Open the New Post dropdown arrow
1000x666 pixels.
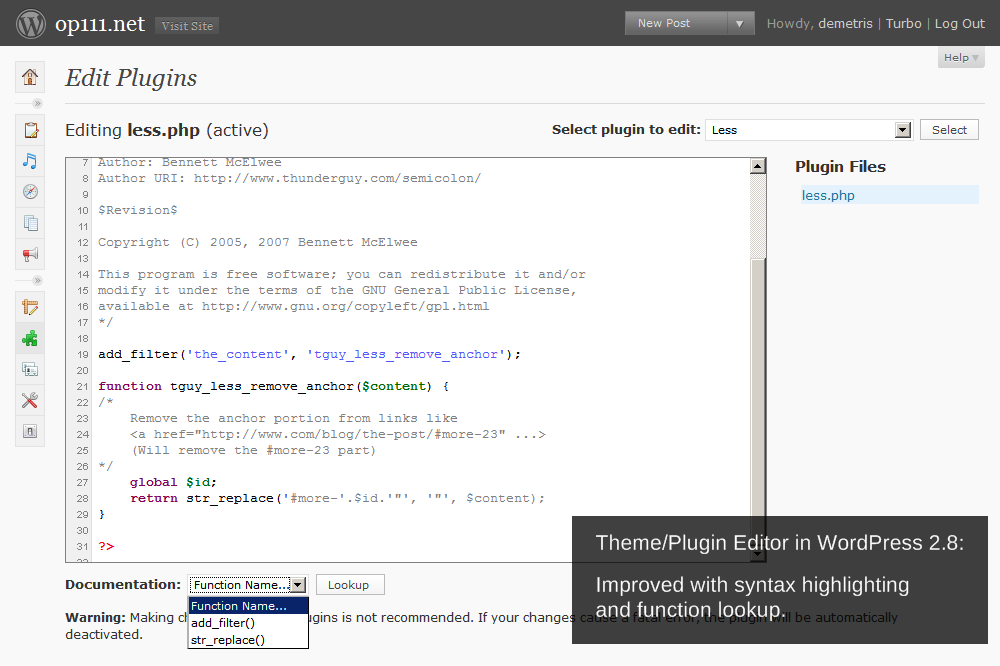point(740,24)
